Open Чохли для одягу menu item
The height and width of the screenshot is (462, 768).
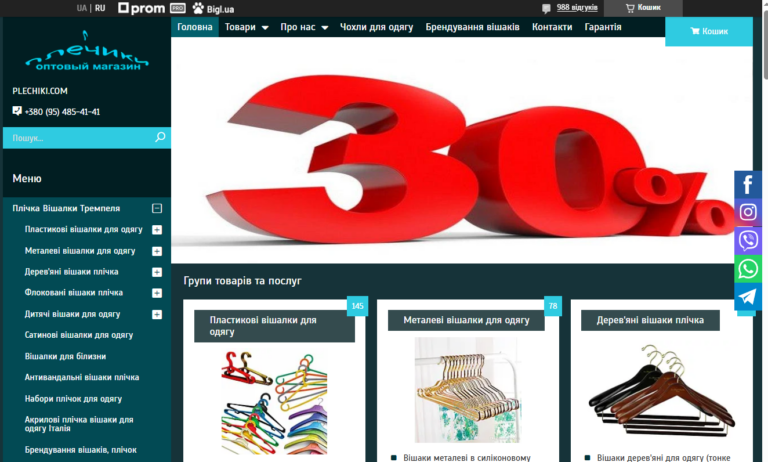click(x=377, y=27)
